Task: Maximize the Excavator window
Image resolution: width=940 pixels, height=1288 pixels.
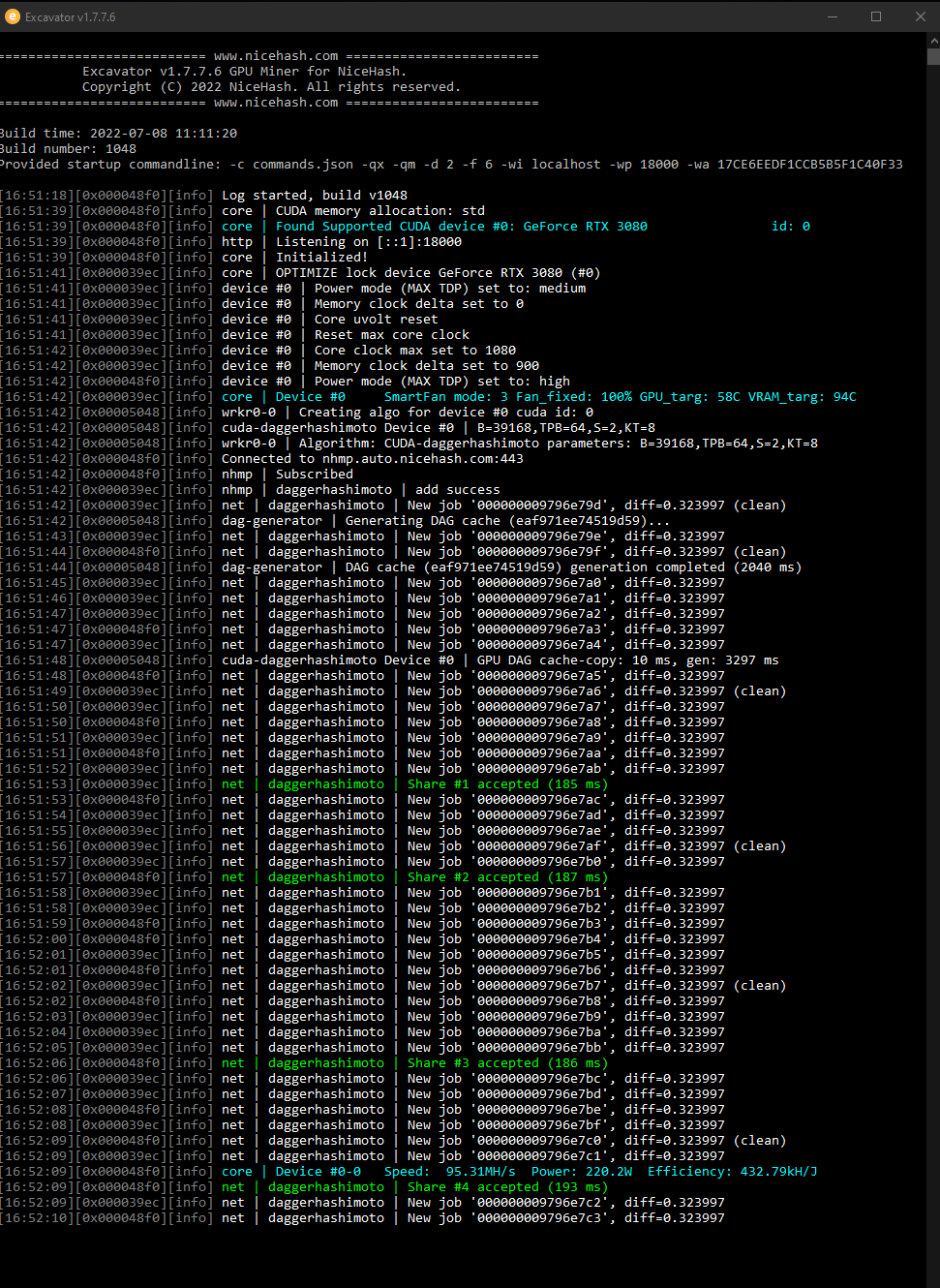Action: pos(876,16)
